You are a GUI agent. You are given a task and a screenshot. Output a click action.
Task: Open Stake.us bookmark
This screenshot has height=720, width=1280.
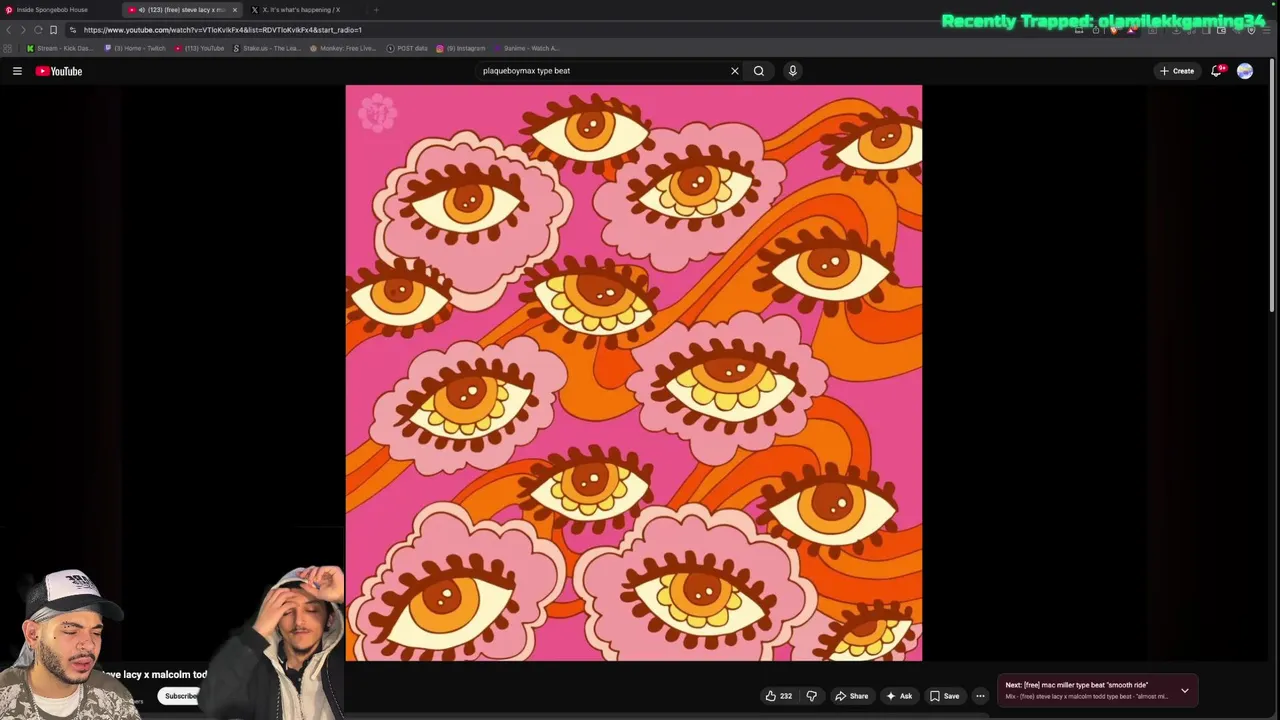pos(267,48)
